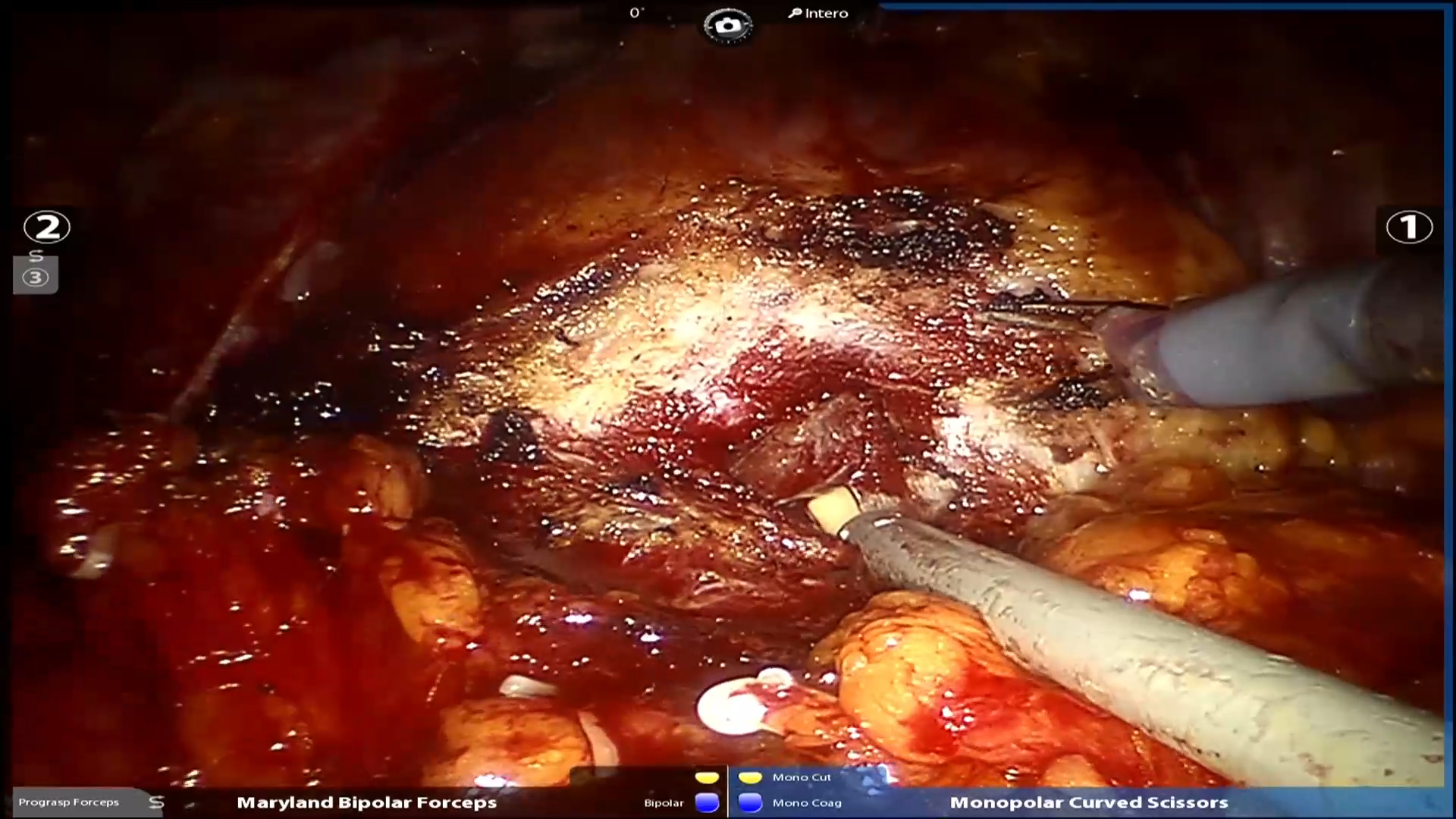The image size is (1456, 819).
Task: Click the "Mono Cut" energy label
Action: pyautogui.click(x=802, y=777)
